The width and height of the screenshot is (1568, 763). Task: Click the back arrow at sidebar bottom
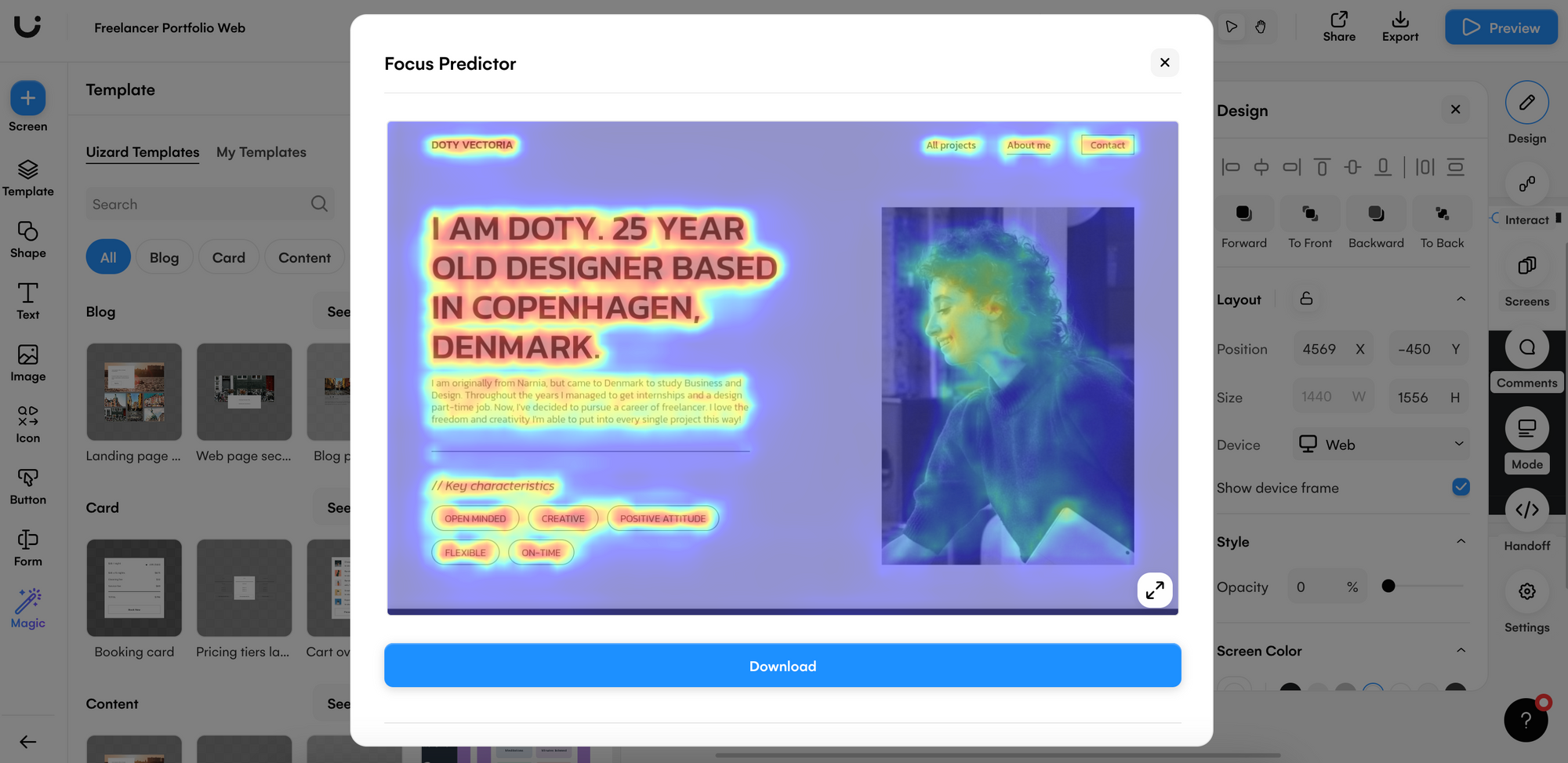tap(27, 742)
